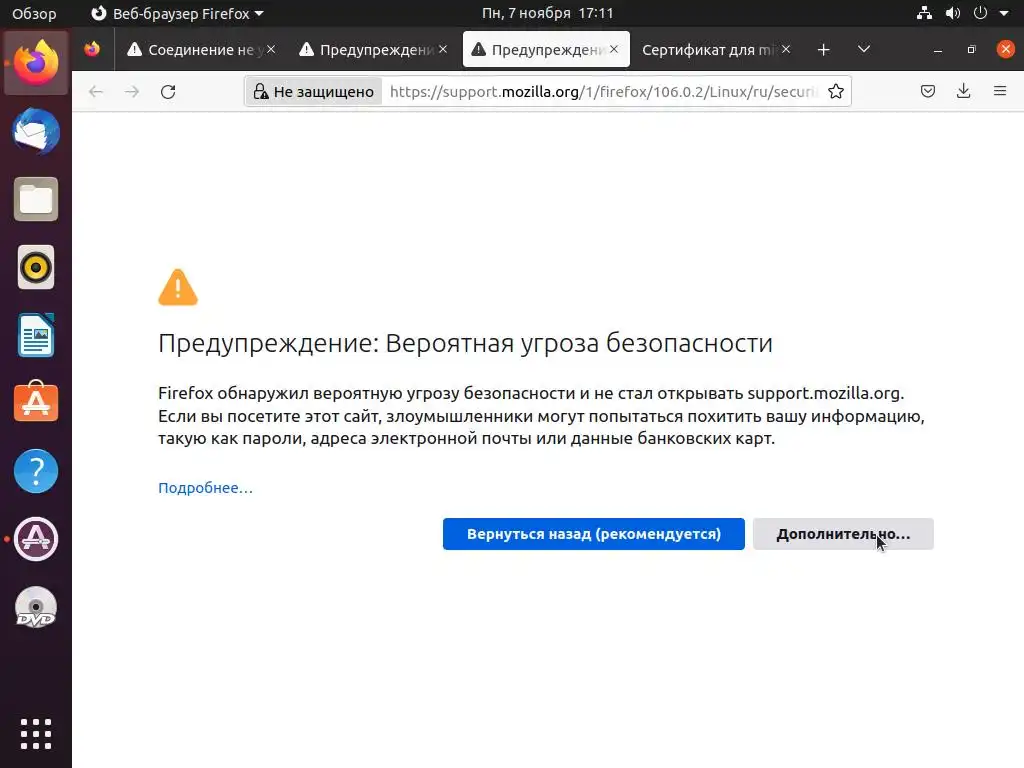Close the second Предупреждение tab
1024x768 pixels.
point(443,49)
